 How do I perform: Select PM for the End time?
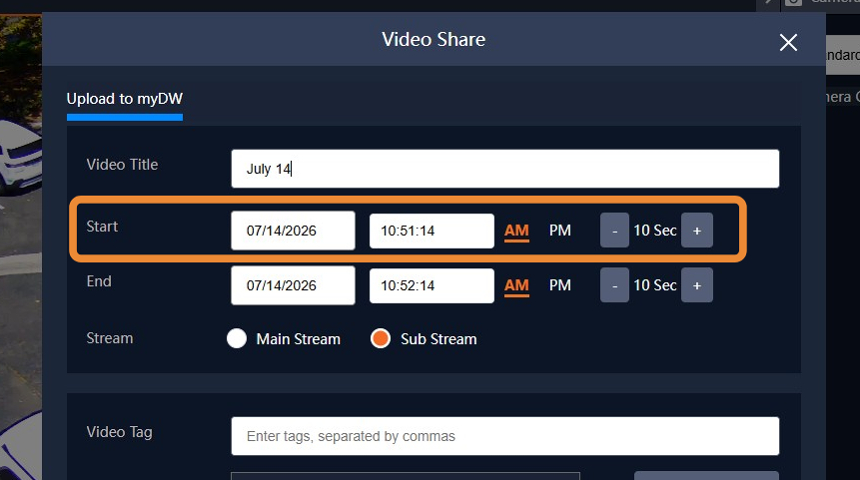(x=560, y=285)
